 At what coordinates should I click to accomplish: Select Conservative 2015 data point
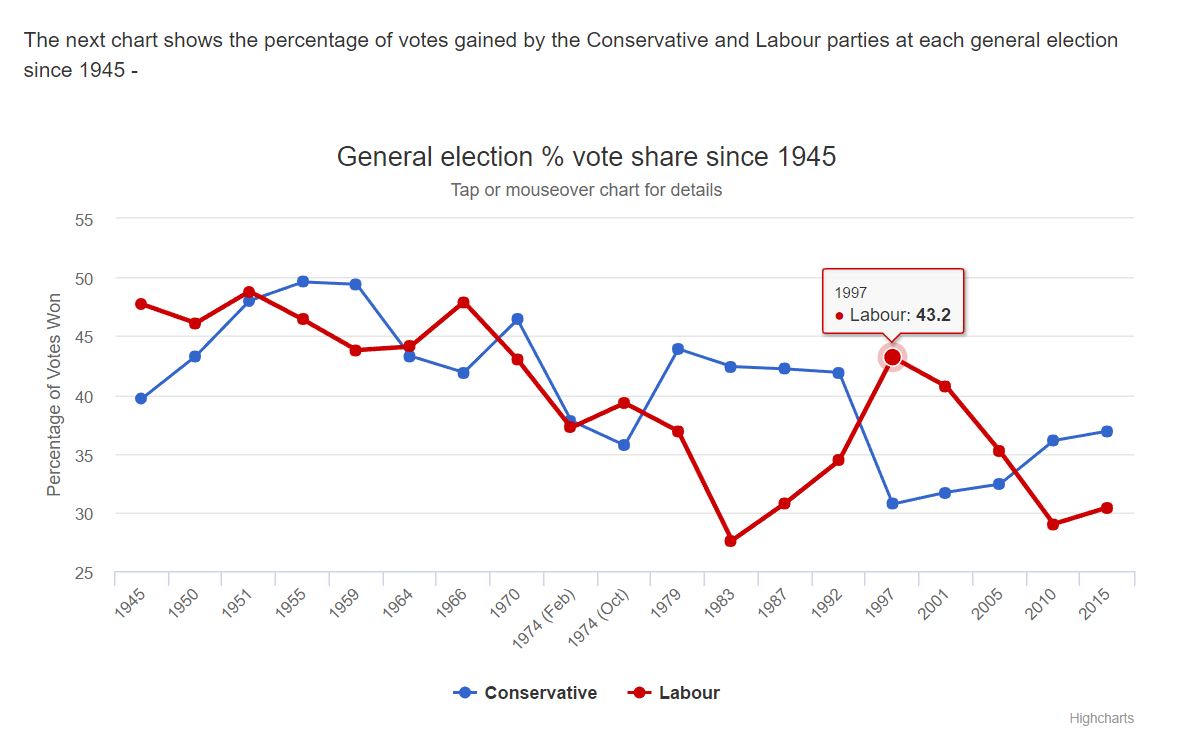click(1107, 432)
